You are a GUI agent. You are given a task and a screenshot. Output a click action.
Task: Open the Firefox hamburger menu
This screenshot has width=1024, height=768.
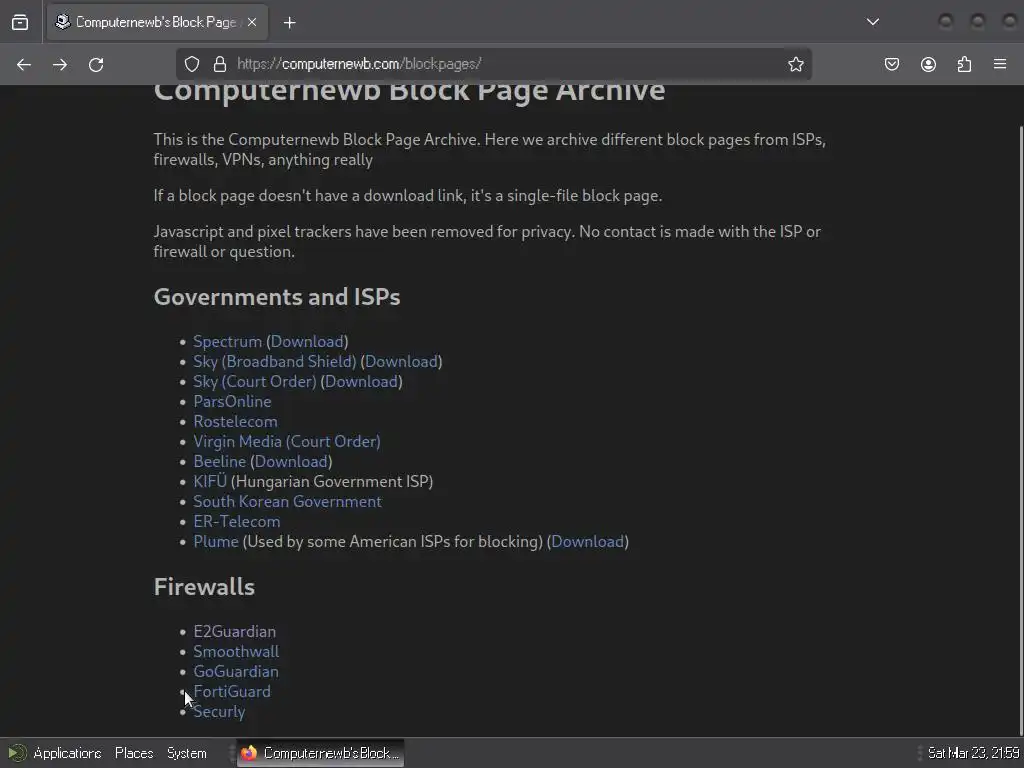(1000, 64)
